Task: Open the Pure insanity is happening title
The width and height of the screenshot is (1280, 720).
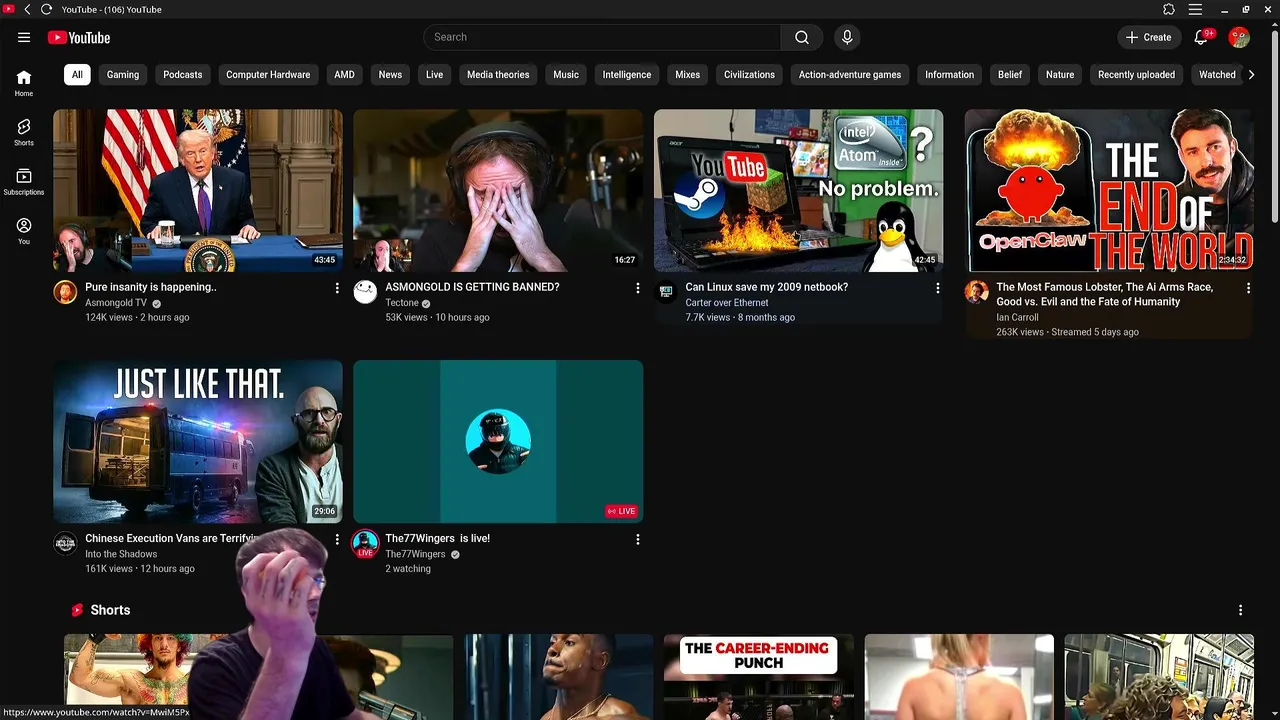Action: coord(151,287)
